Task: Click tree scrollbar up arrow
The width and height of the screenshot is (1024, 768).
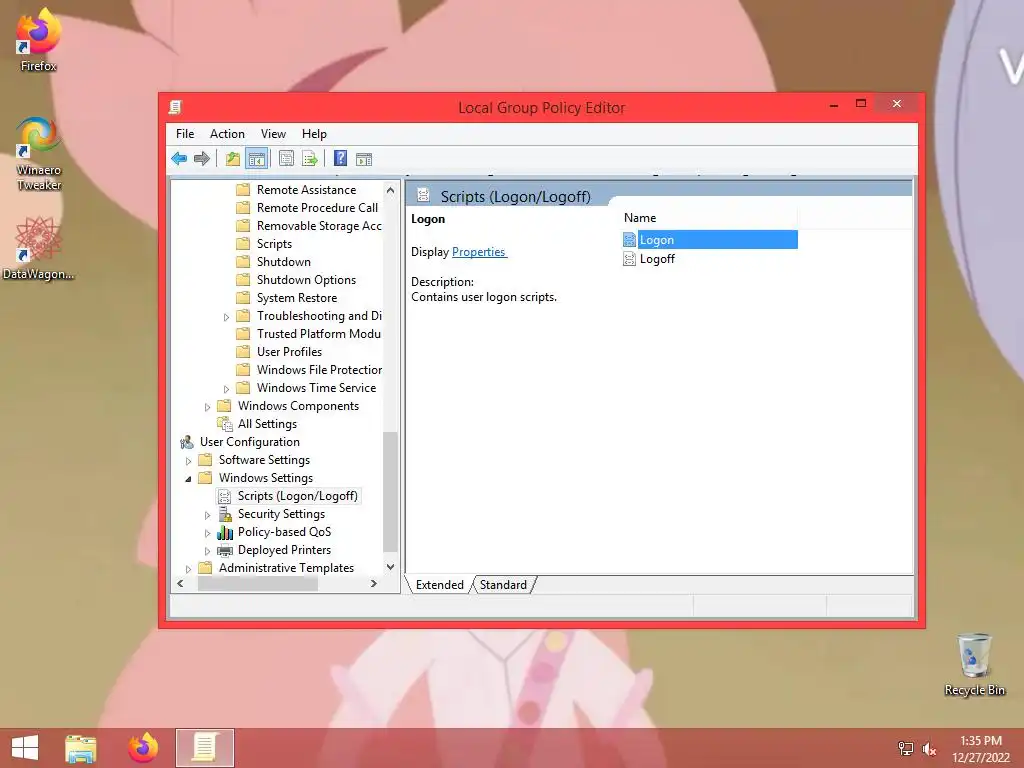Action: [391, 190]
